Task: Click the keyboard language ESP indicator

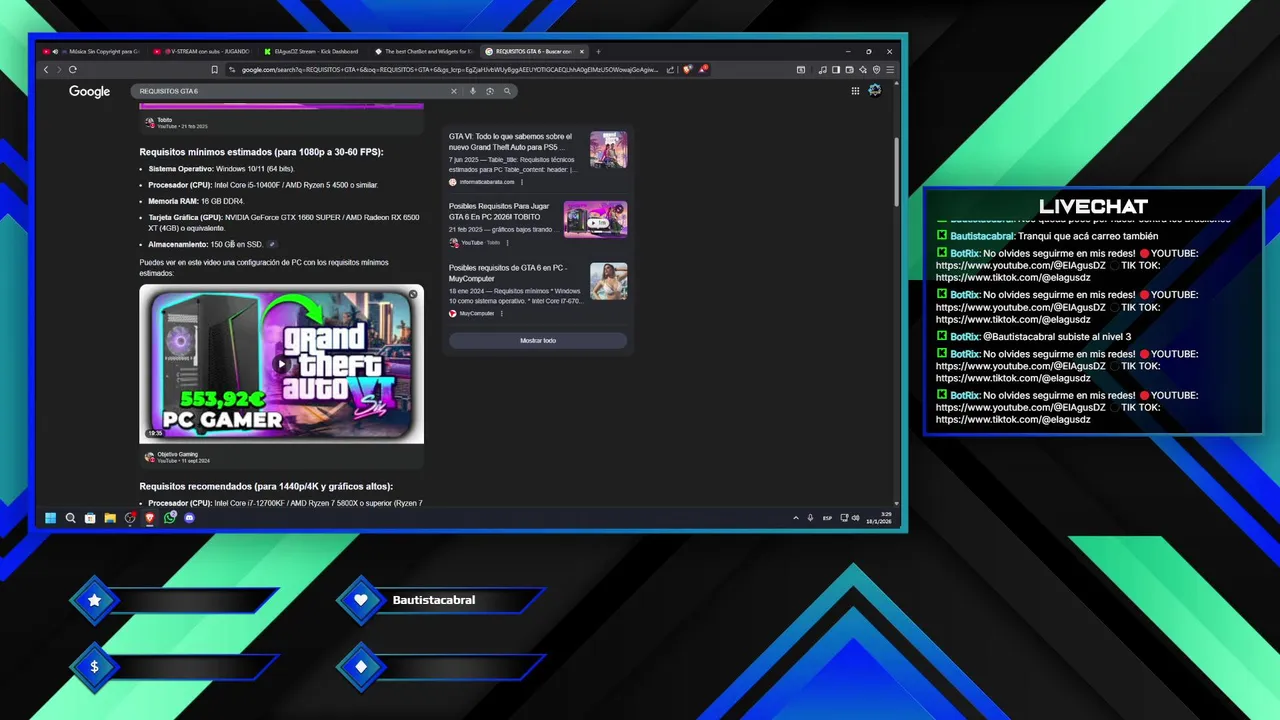Action: pyautogui.click(x=827, y=518)
